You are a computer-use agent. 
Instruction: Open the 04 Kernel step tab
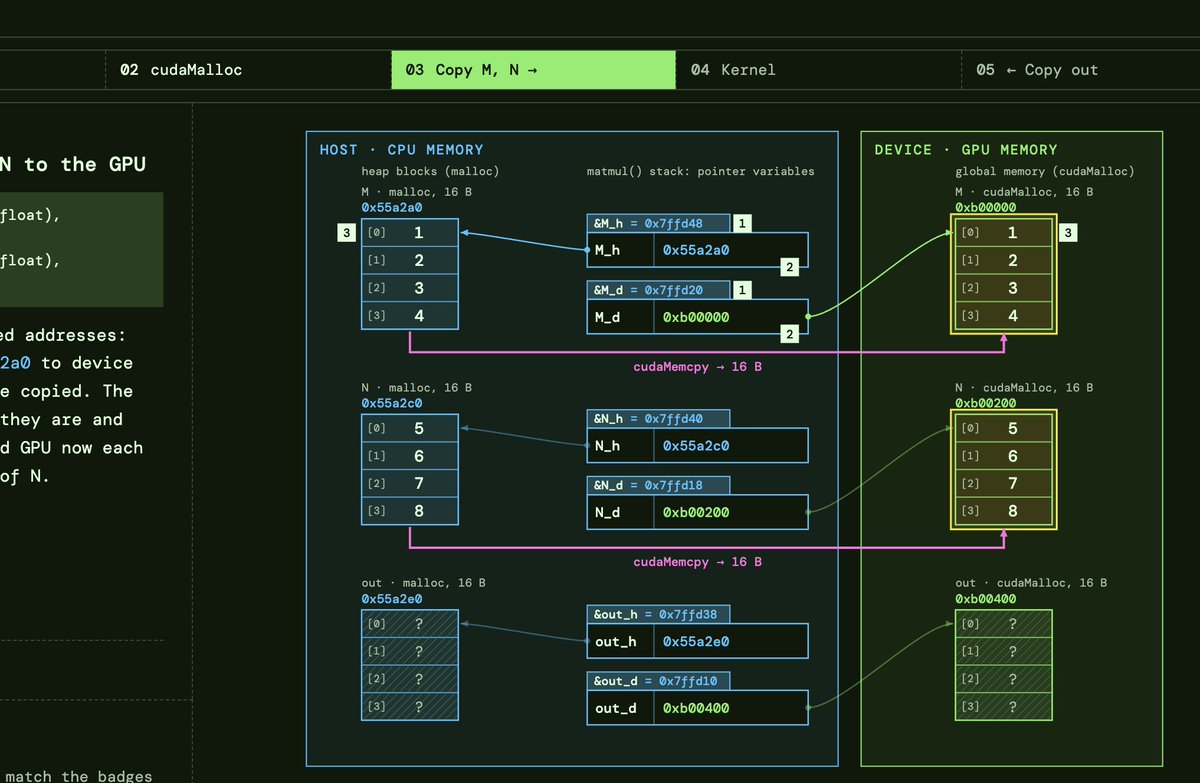coord(818,70)
